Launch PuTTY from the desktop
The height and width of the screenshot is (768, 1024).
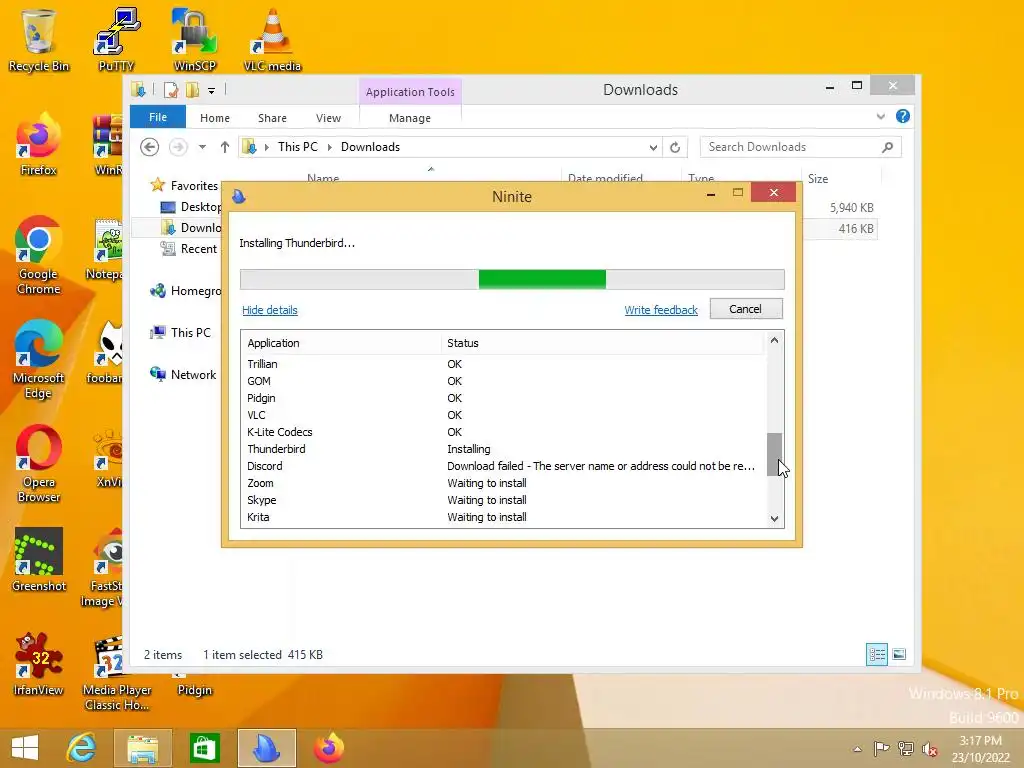(116, 39)
